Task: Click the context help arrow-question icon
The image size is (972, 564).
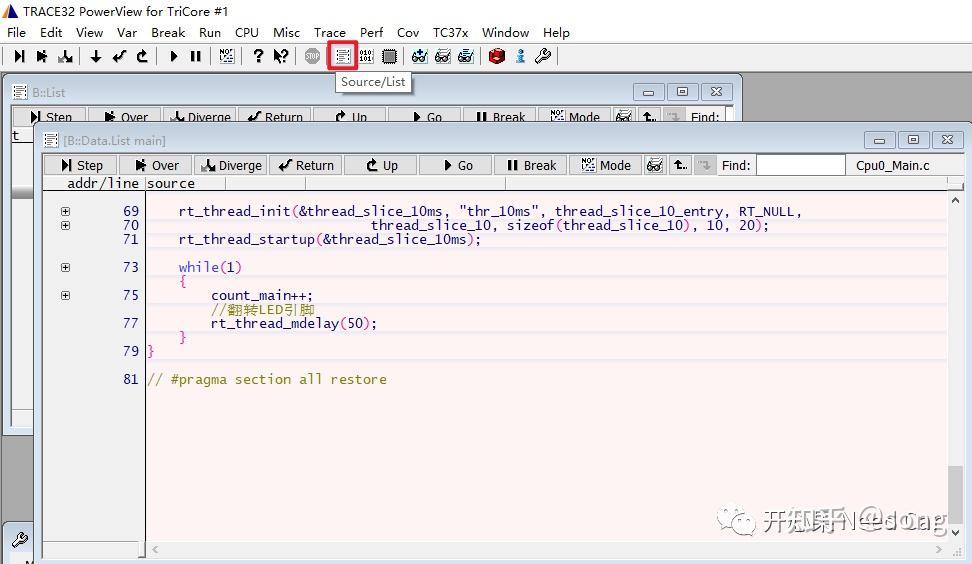Action: [281, 56]
